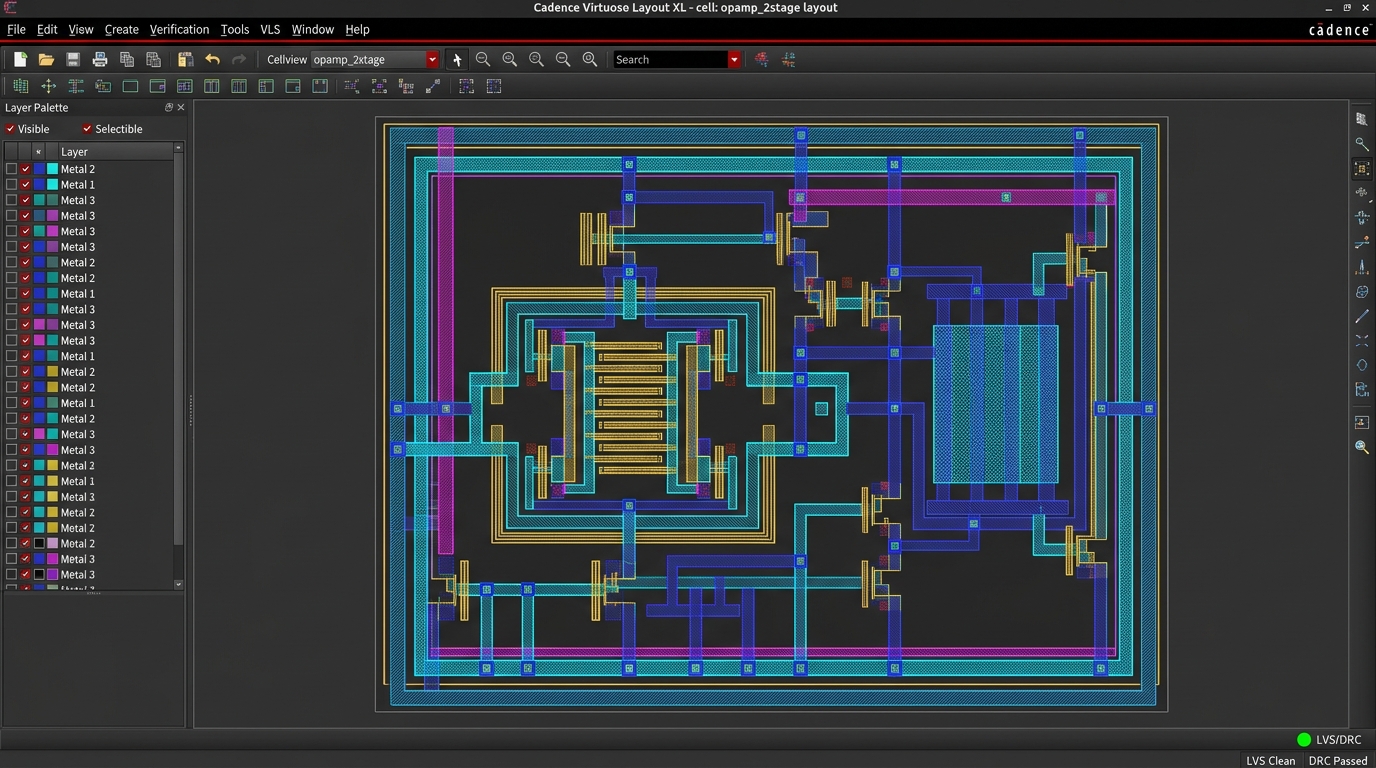
Task: Select the diagonal line tool in right toolbar
Action: coord(1362,316)
